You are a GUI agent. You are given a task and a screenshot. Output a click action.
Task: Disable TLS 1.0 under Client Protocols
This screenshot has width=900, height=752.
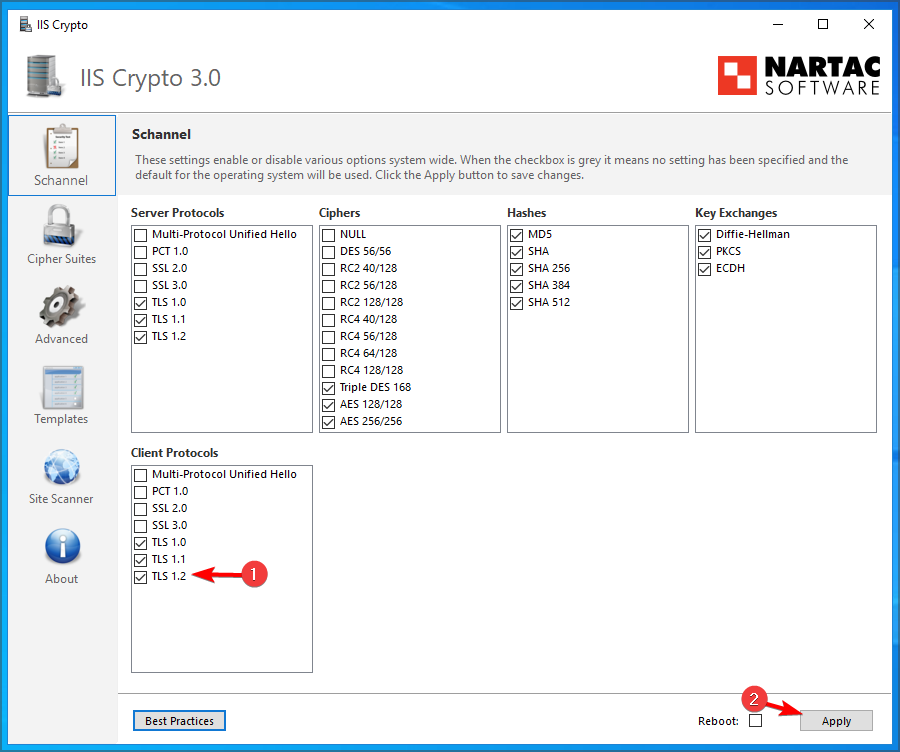[x=140, y=541]
